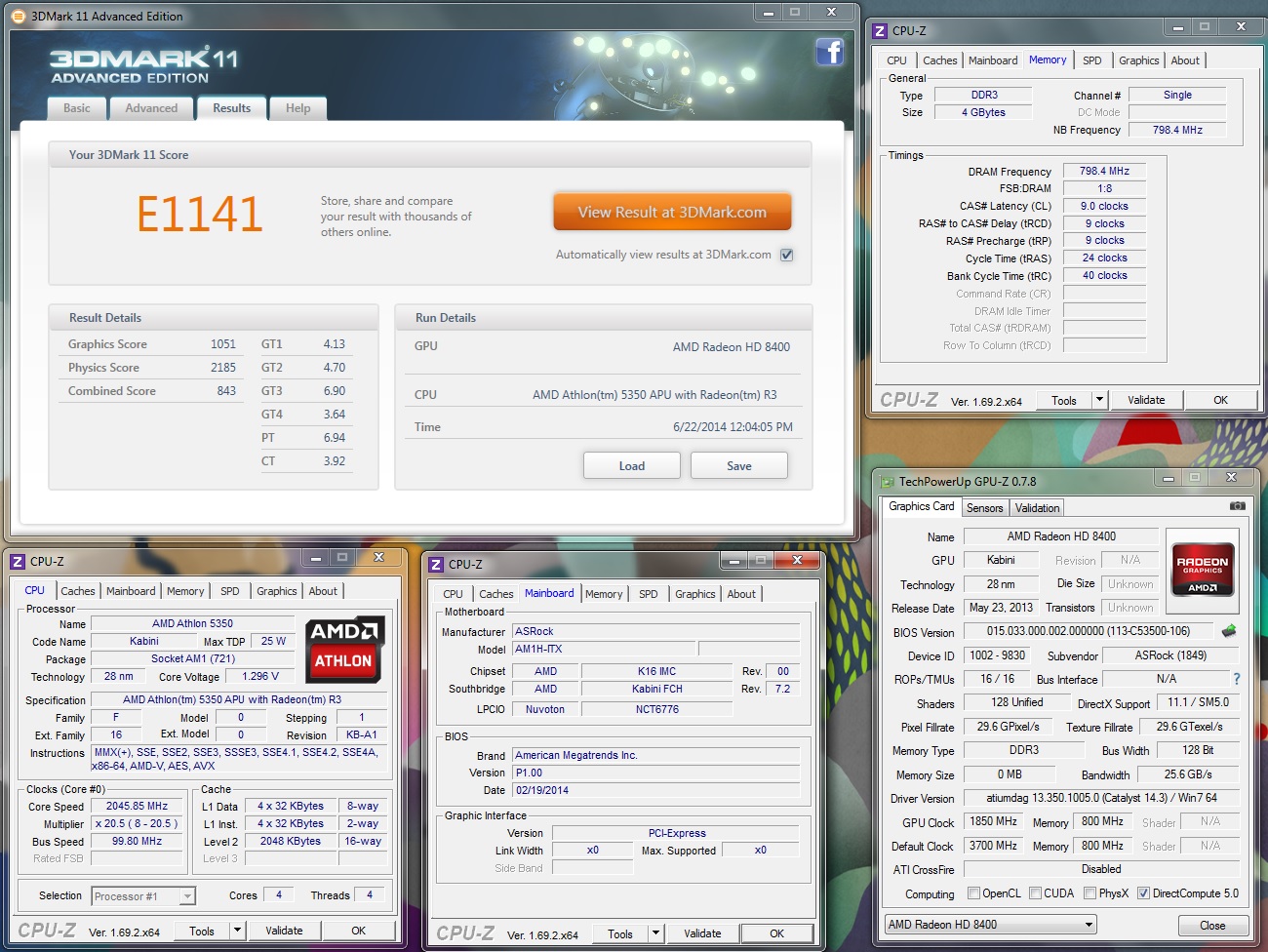The image size is (1268, 952).
Task: Click the BIOS date 02/19/2014 field
Action: pyautogui.click(x=656, y=790)
